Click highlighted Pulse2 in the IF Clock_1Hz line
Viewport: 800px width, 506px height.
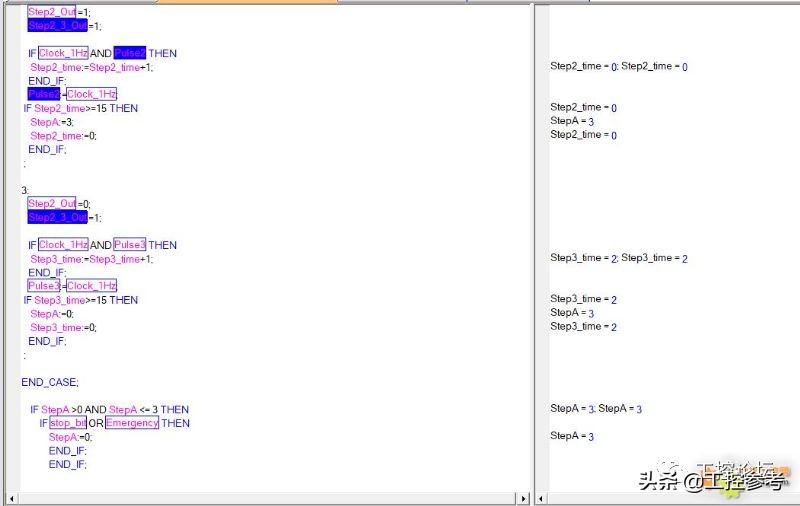click(x=130, y=53)
